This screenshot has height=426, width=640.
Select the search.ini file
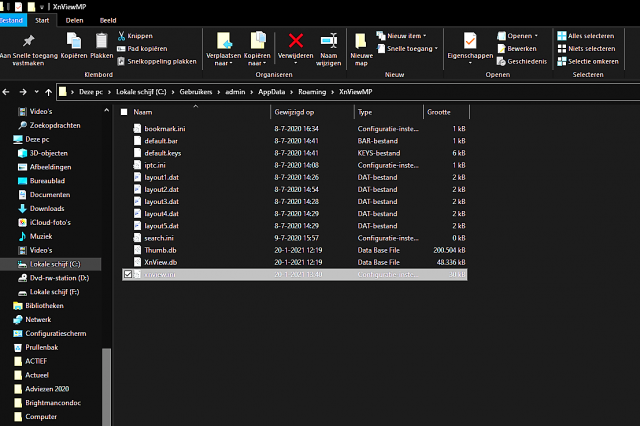pos(294,238)
